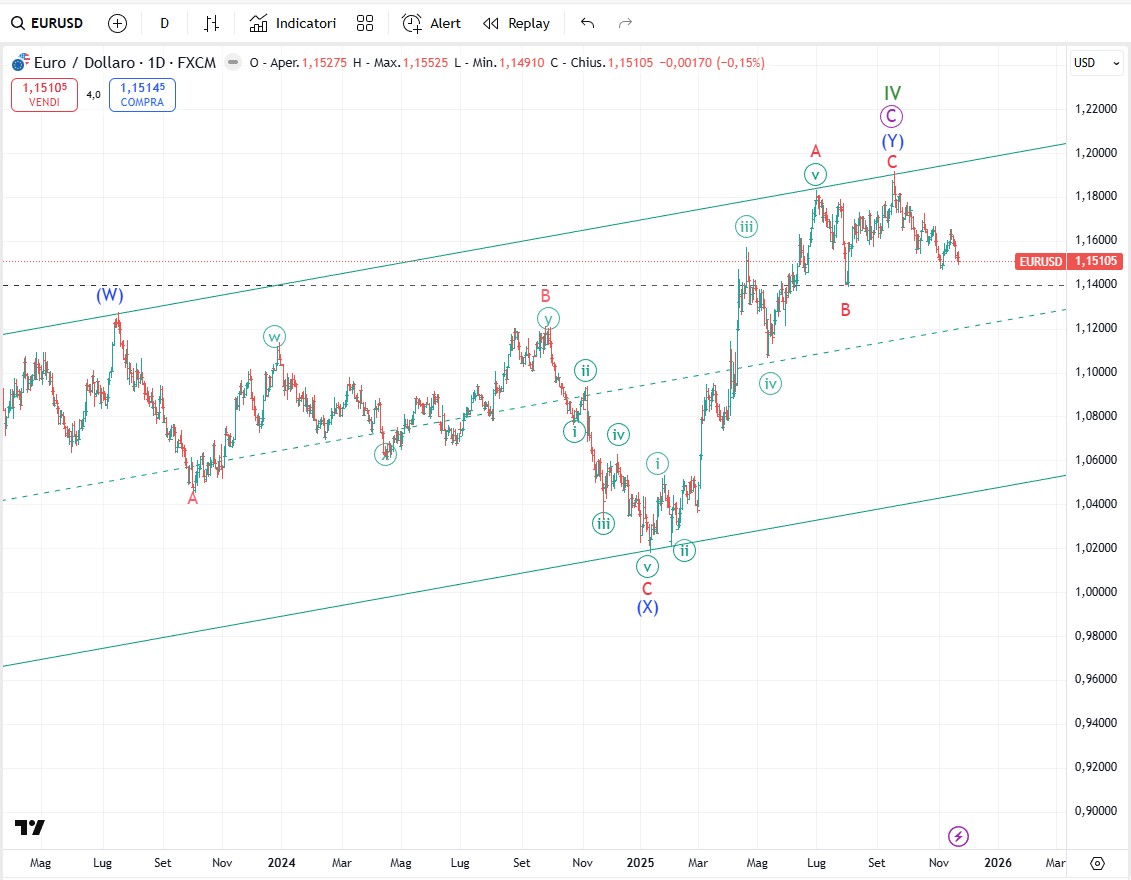
Task: Click the 2025 date axis label
Action: click(x=641, y=863)
